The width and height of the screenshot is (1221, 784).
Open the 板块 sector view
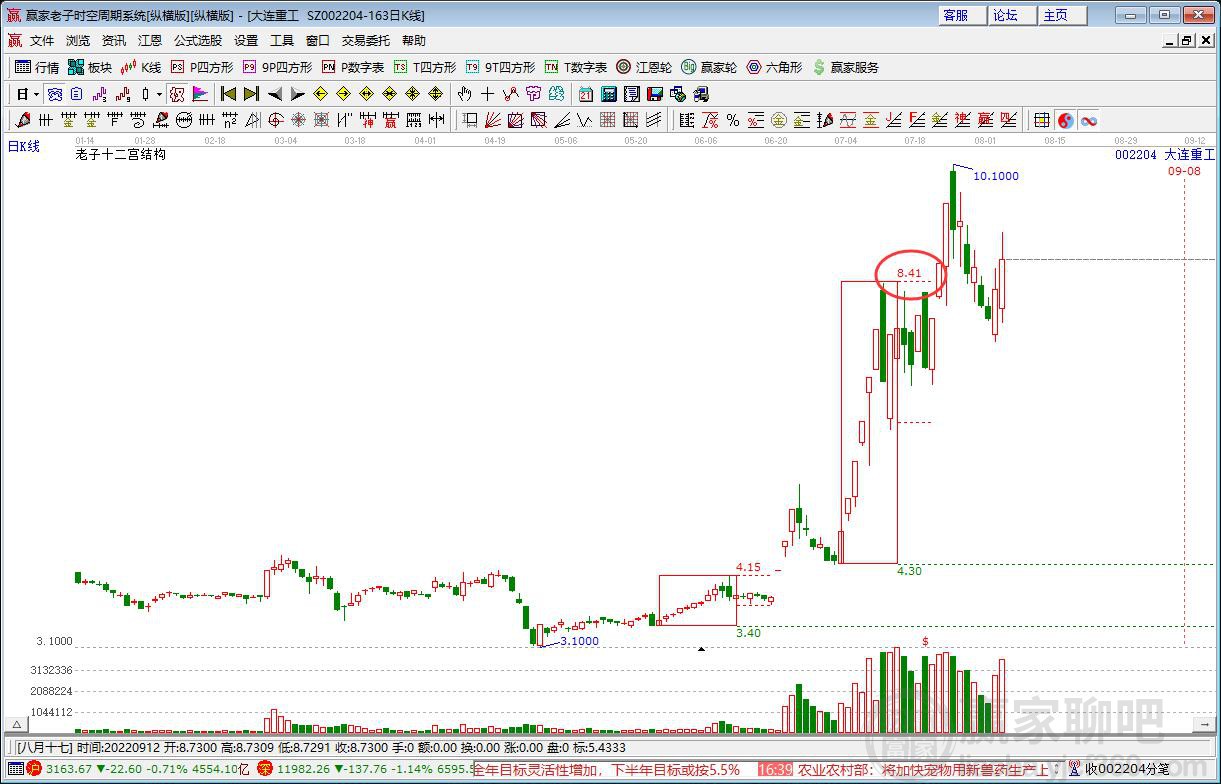tap(90, 67)
